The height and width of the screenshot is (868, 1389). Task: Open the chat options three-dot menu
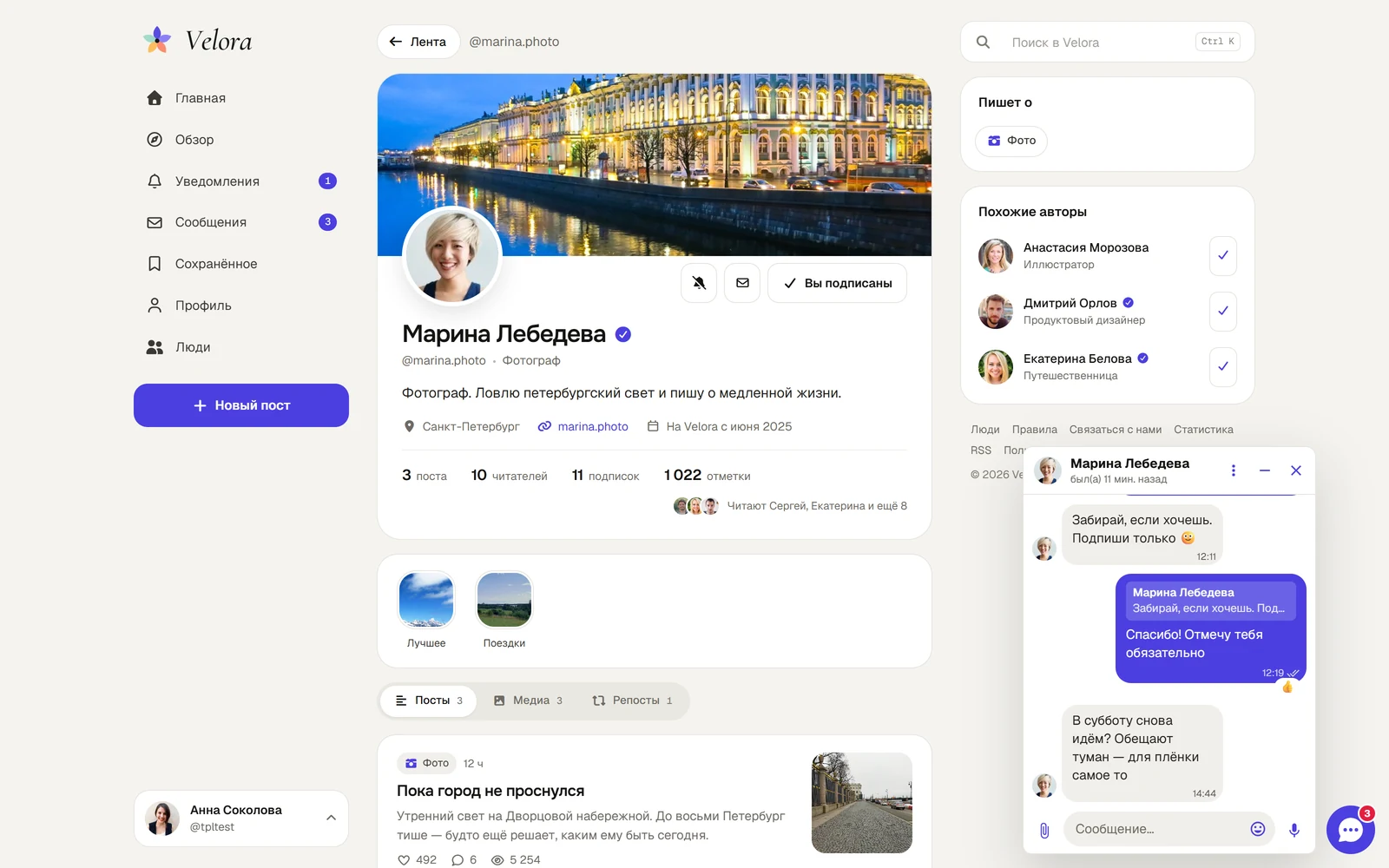1233,470
